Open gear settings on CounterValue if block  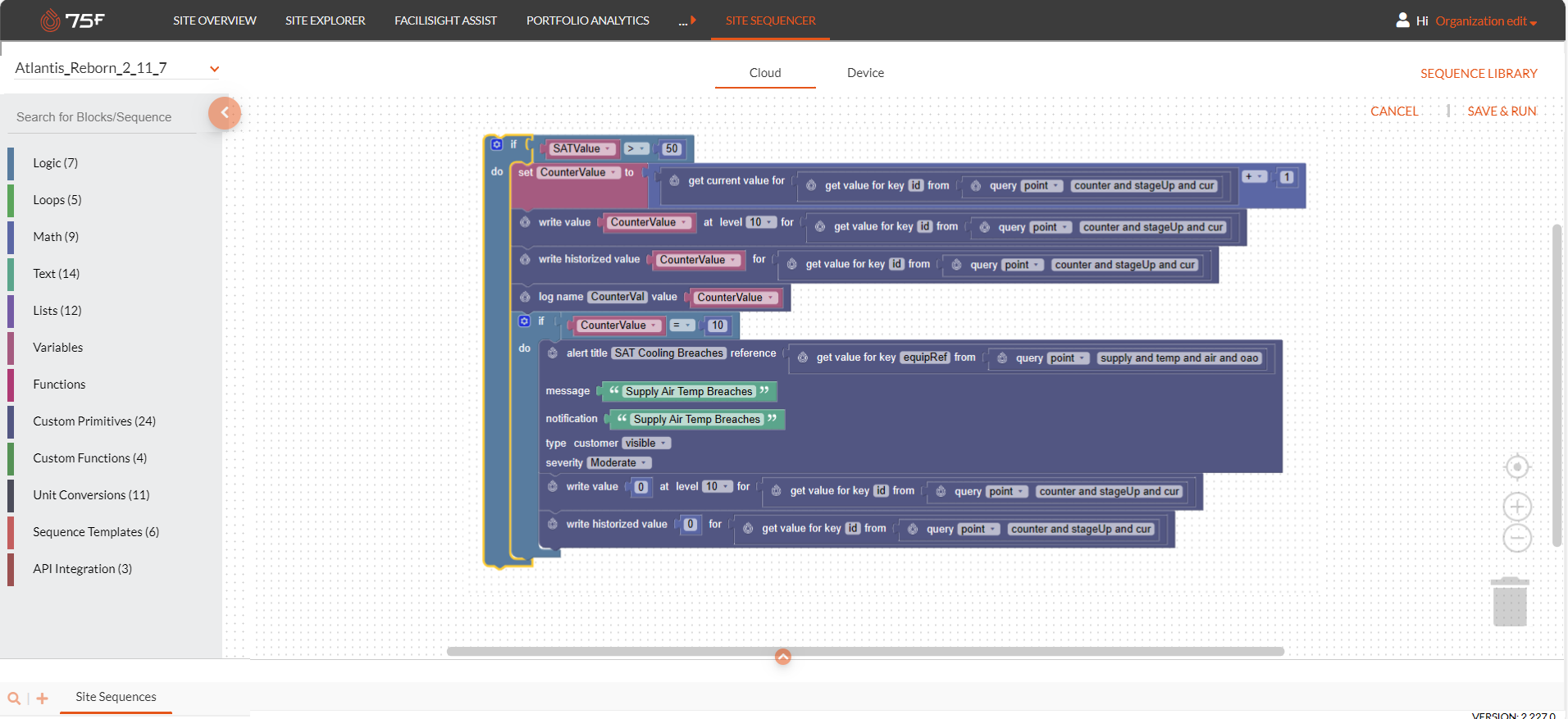click(525, 321)
